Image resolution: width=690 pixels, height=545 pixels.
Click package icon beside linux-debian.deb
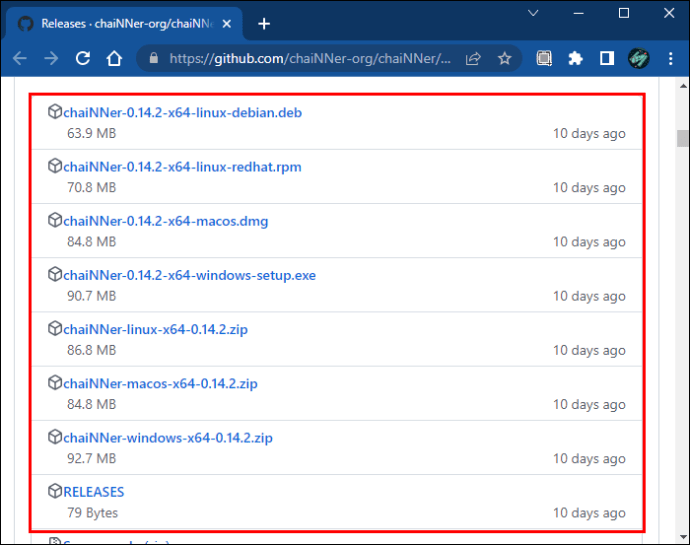click(x=55, y=112)
